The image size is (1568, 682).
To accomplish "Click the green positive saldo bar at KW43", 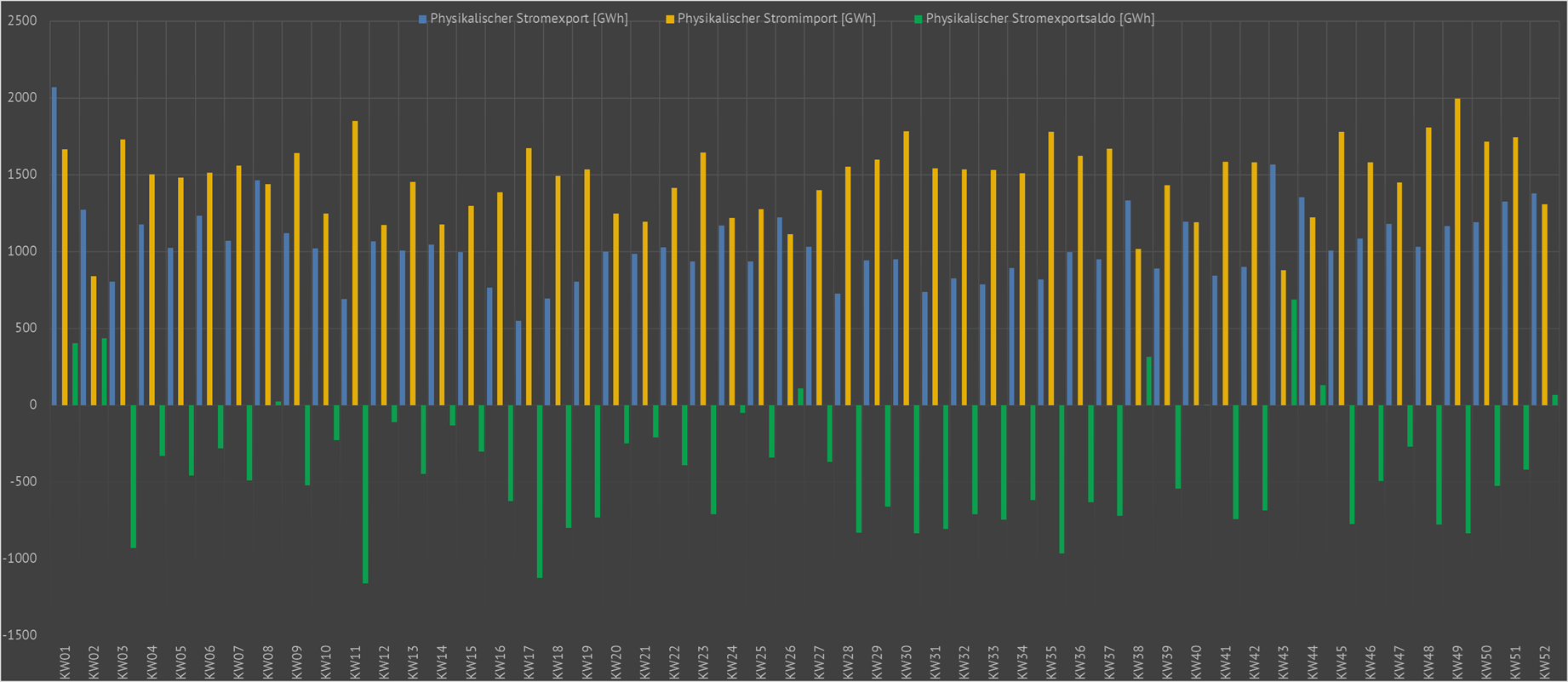I will click(1294, 352).
